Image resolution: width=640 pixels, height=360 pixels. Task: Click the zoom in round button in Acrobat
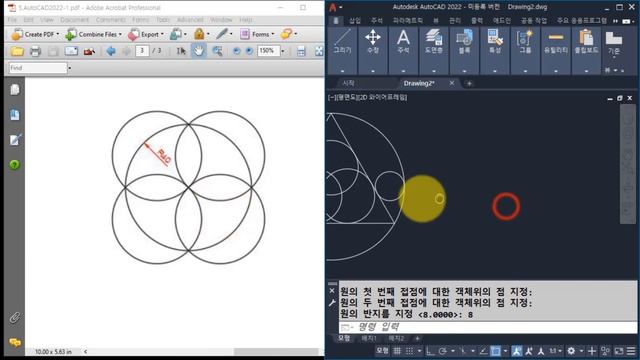[x=249, y=51]
